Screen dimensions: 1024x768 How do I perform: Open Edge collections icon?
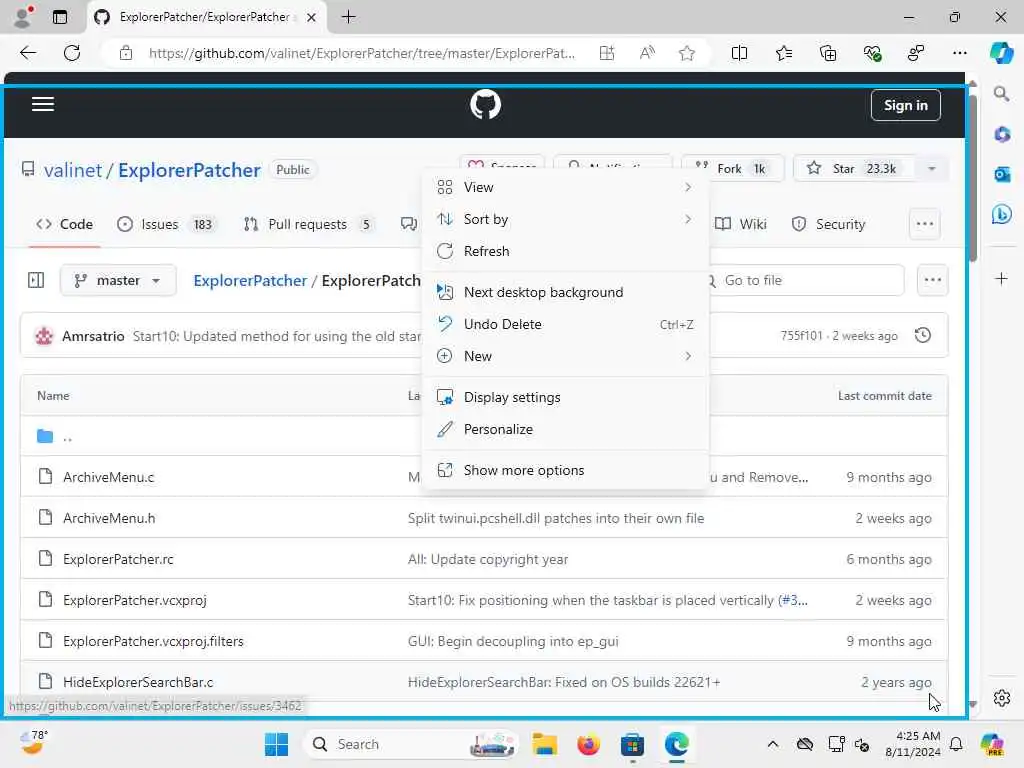pos(827,53)
